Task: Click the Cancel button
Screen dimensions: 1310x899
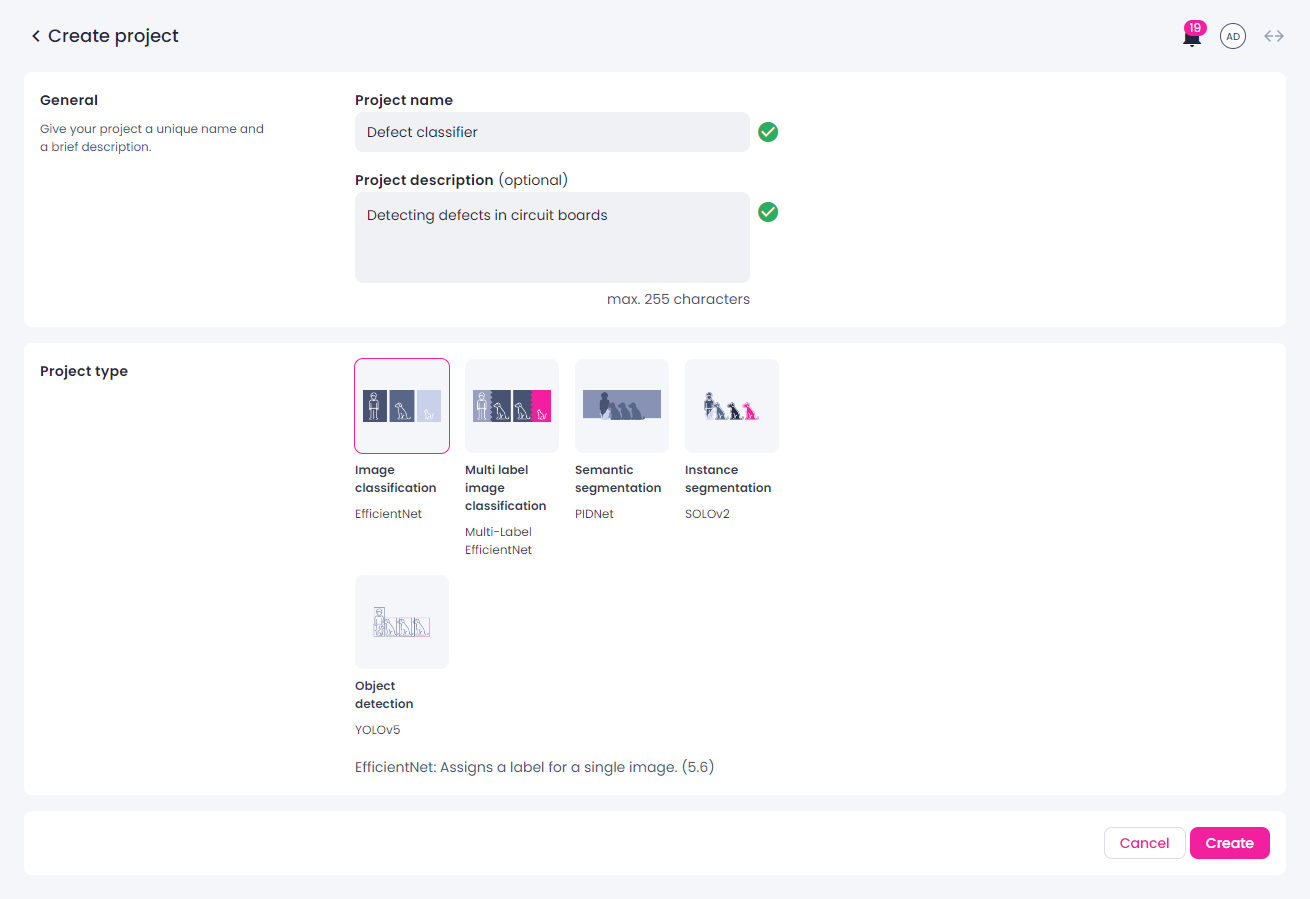Action: pyautogui.click(x=1144, y=843)
